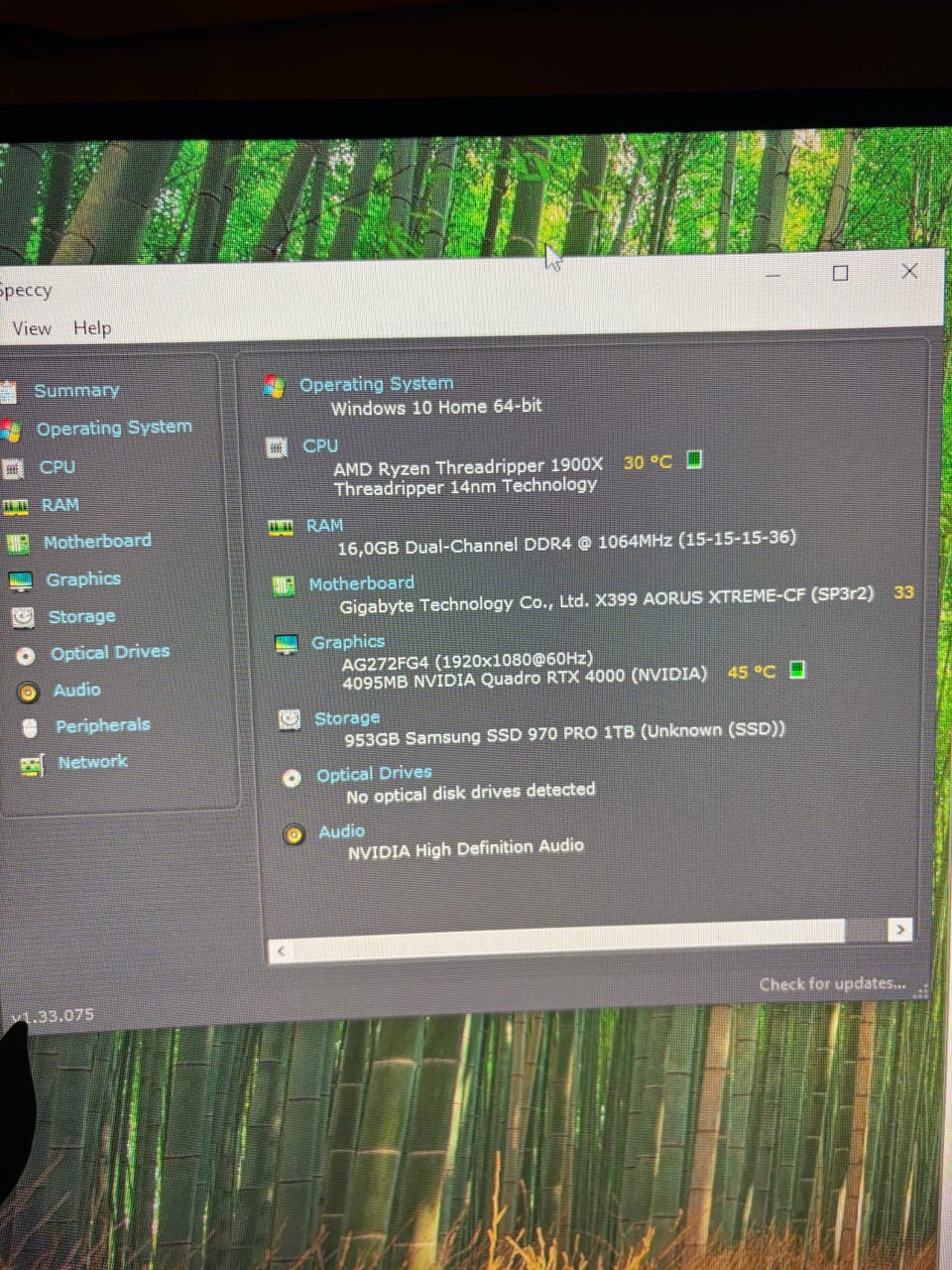Open Network in the sidebar
952x1270 pixels.
[93, 762]
